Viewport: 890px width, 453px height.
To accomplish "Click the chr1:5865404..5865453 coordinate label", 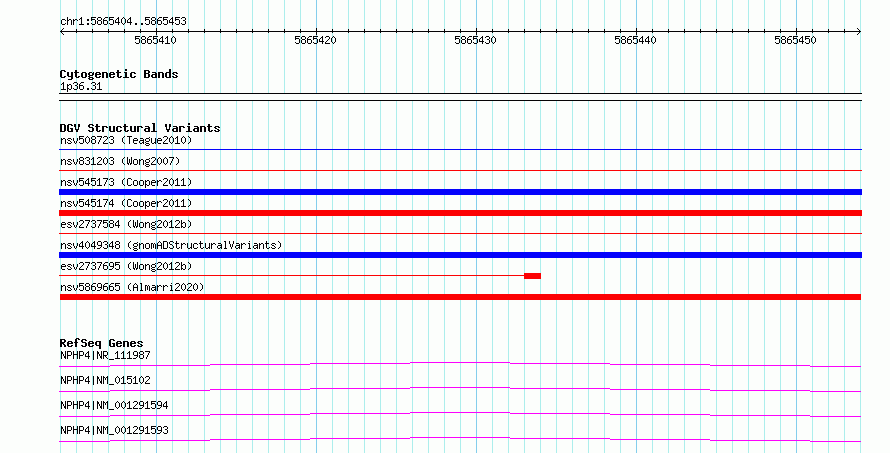I will 123,21.
